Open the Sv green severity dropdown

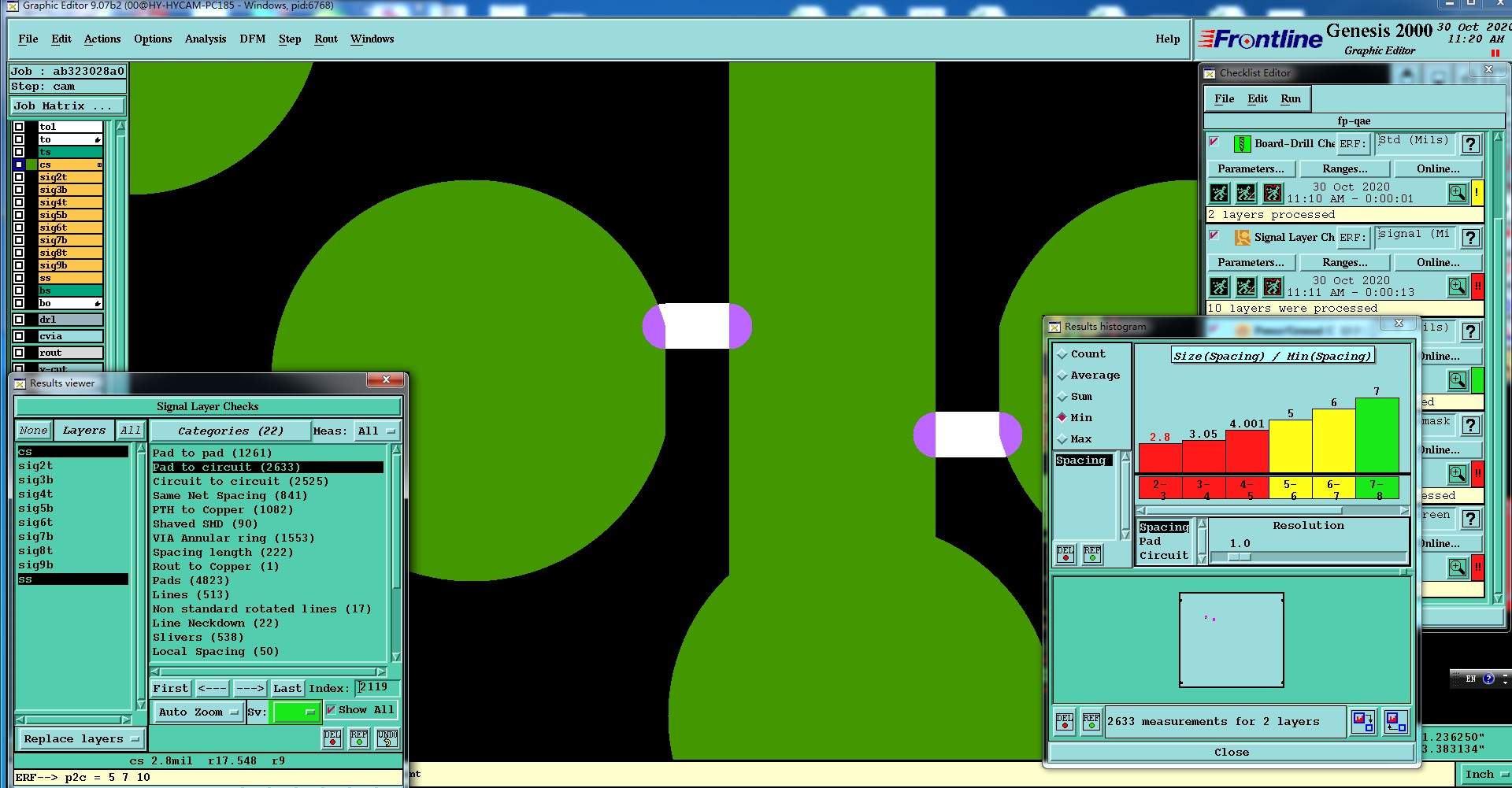coord(295,712)
